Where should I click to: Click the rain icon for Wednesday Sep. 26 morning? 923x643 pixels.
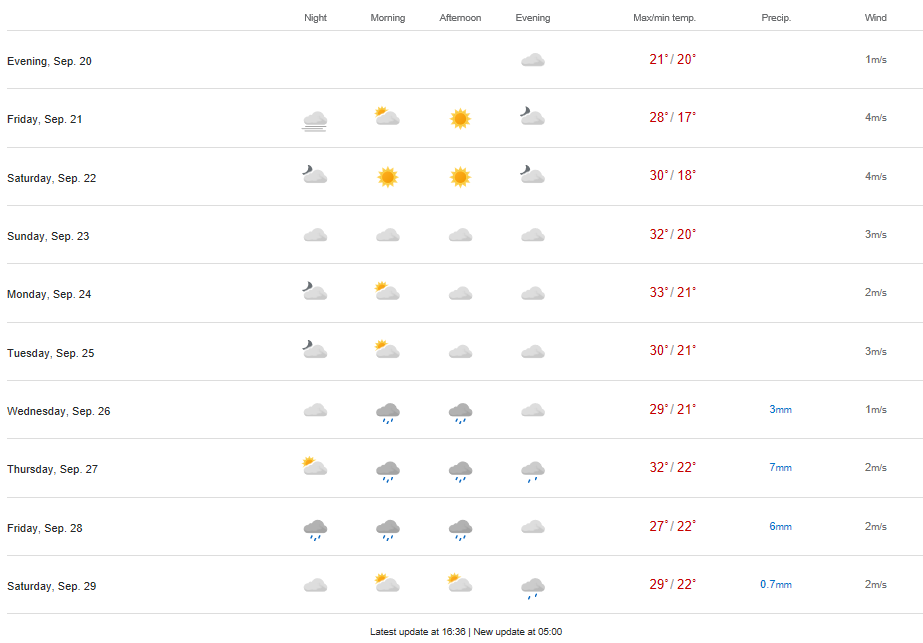(x=388, y=412)
